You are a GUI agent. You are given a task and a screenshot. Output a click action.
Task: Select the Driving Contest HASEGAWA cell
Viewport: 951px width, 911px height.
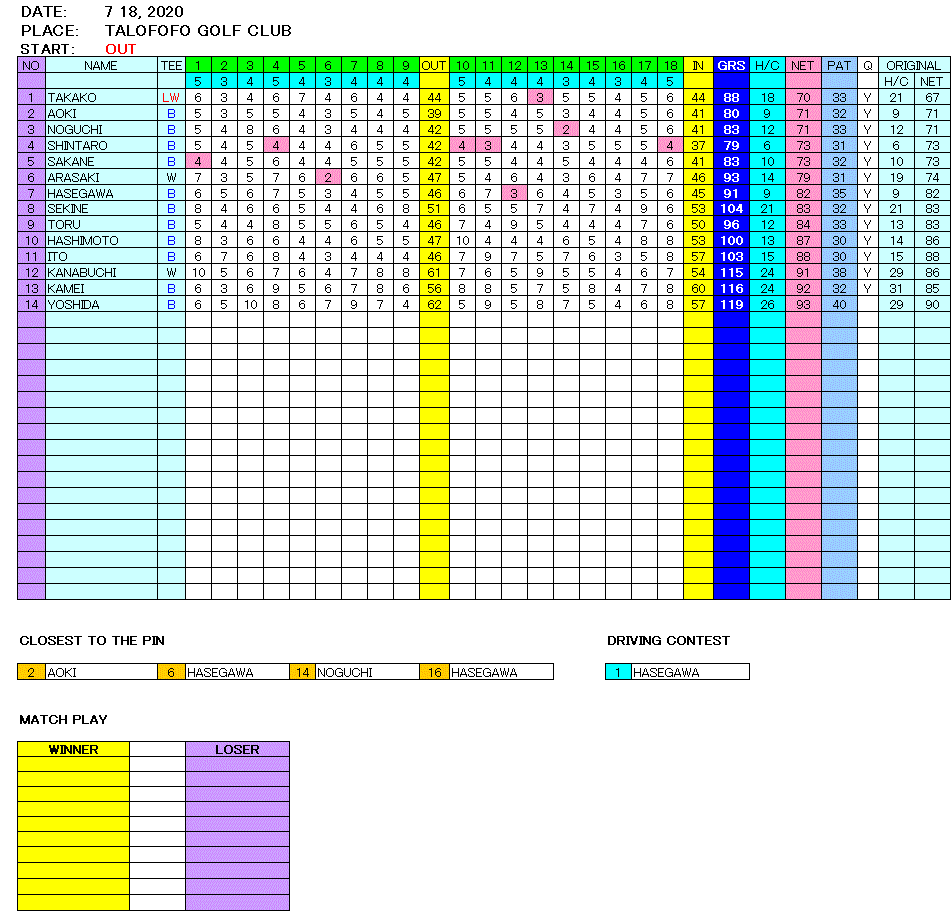(690, 673)
